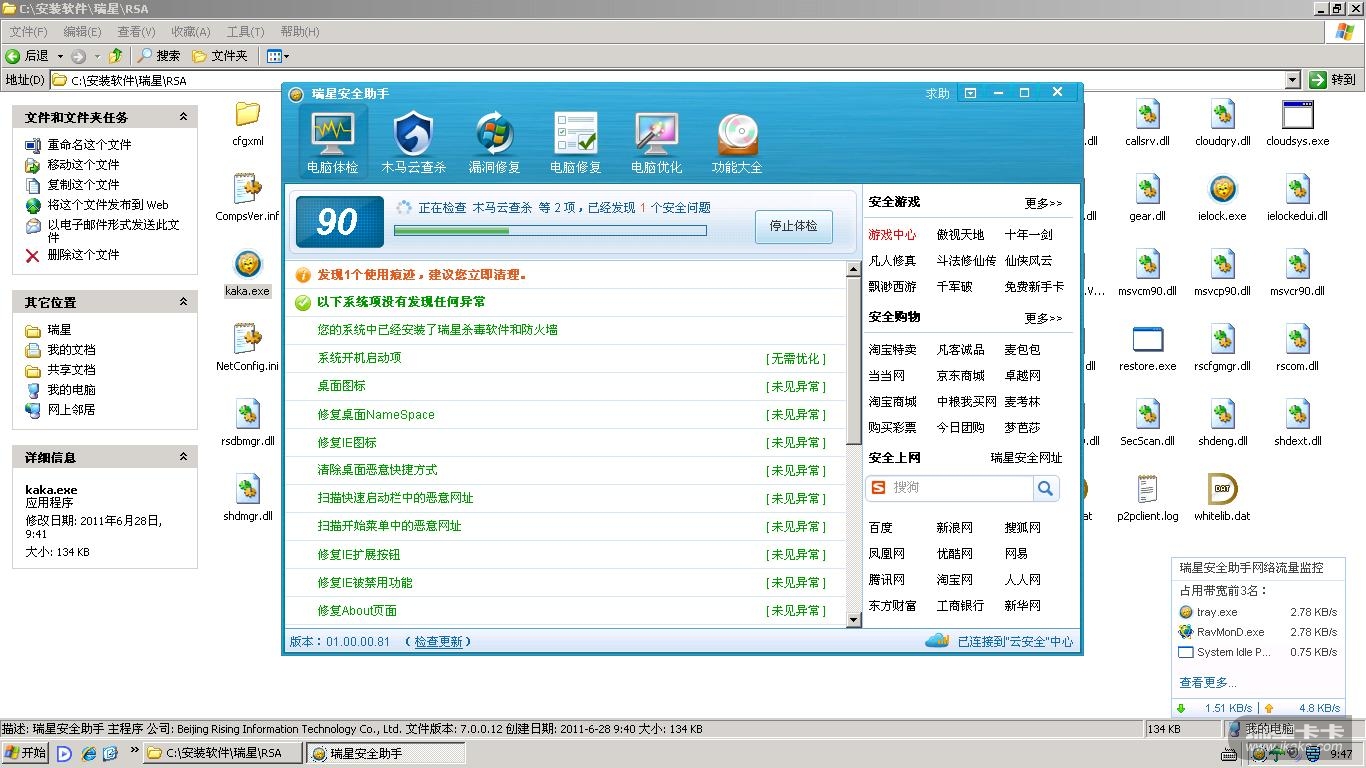The height and width of the screenshot is (768, 1366).
Task: Open the address bar dropdown arrow
Action: pyautogui.click(x=1292, y=80)
